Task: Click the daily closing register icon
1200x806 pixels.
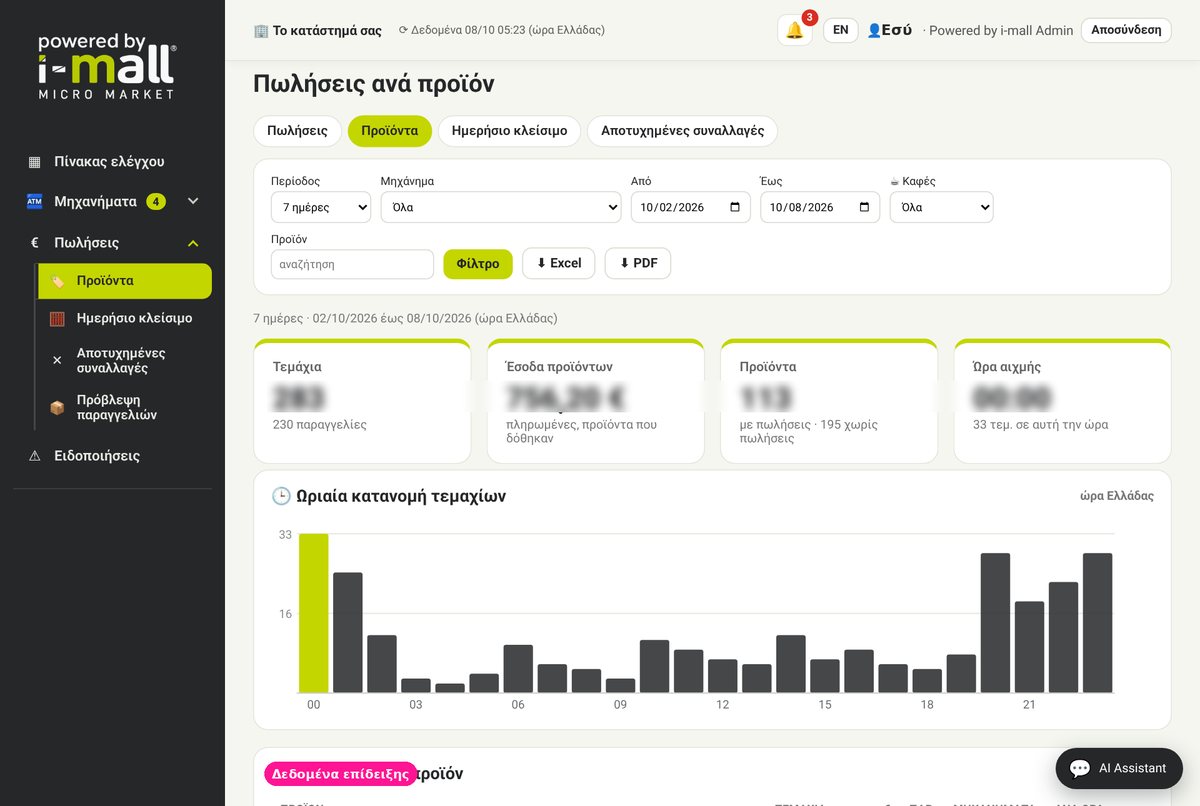Action: coord(57,318)
